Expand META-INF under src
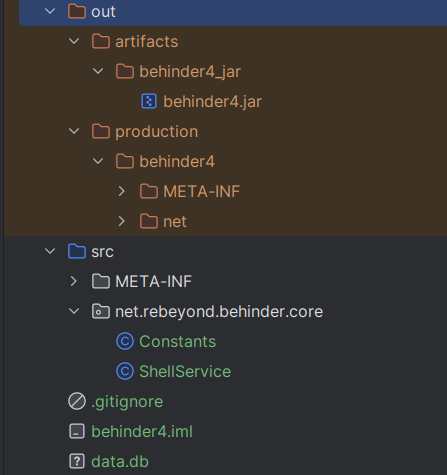This screenshot has width=447, height=475. 74,281
